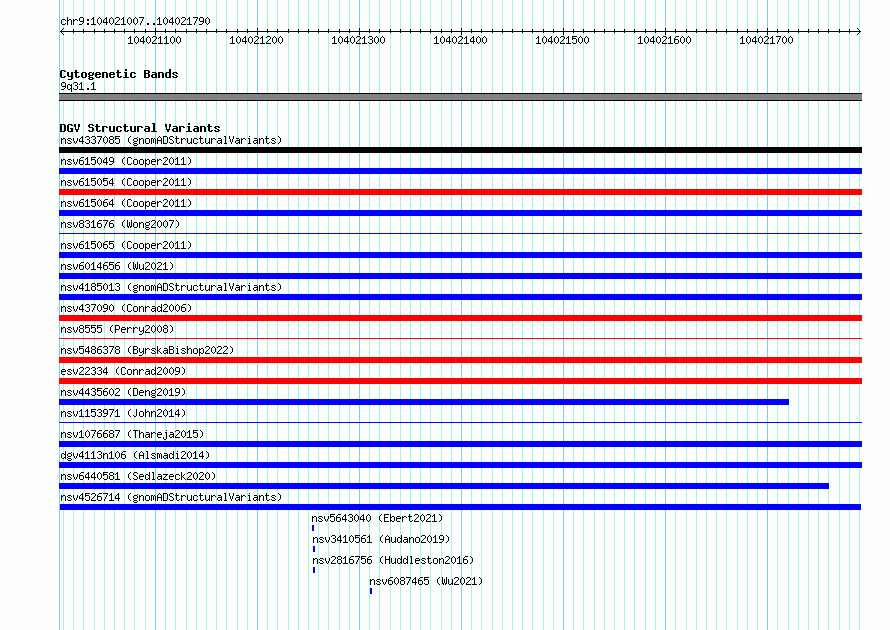Click the blue bar under dgv4113n106
The image size is (890, 630).
coord(460,465)
